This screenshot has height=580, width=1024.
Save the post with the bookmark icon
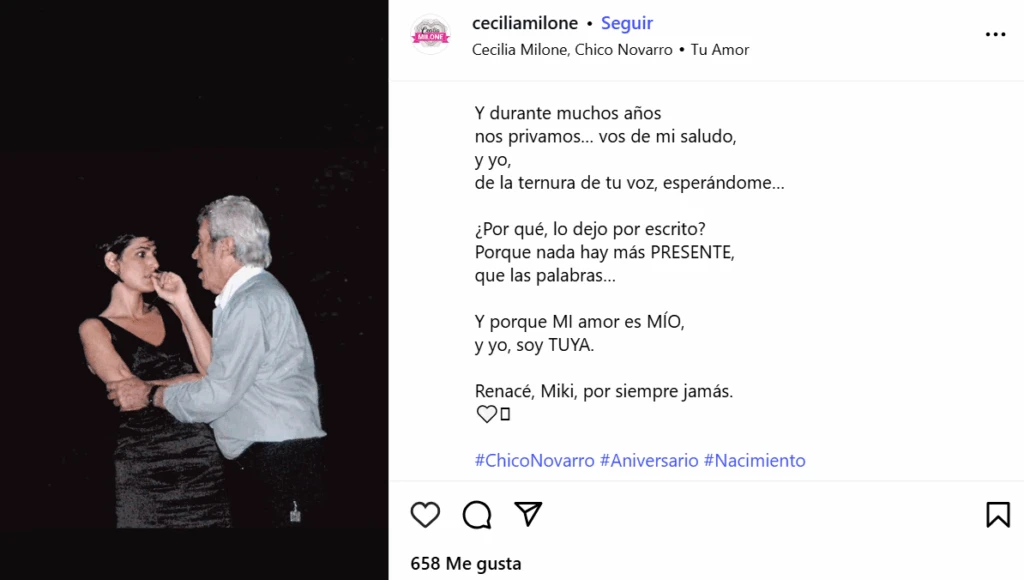[x=998, y=515]
